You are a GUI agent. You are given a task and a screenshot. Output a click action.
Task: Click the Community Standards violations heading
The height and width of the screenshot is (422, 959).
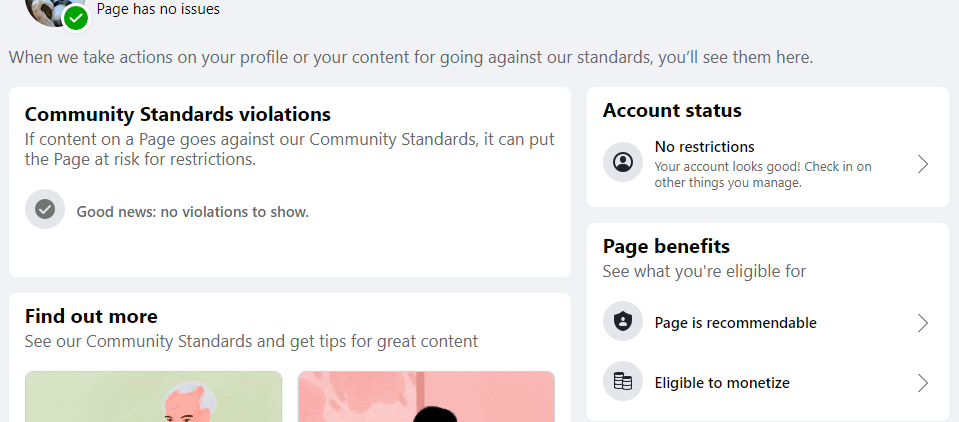pos(178,114)
